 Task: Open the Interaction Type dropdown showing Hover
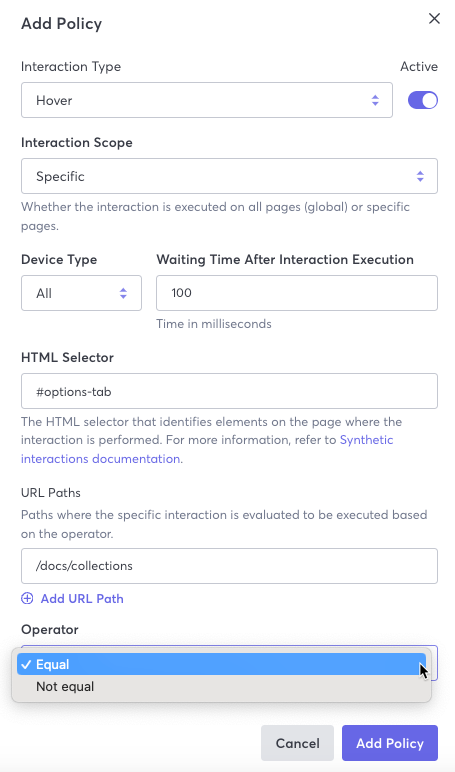(x=207, y=100)
